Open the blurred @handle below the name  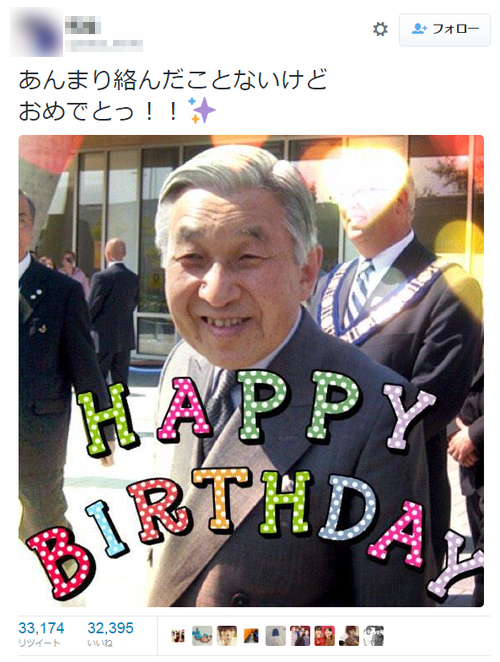coord(104,45)
